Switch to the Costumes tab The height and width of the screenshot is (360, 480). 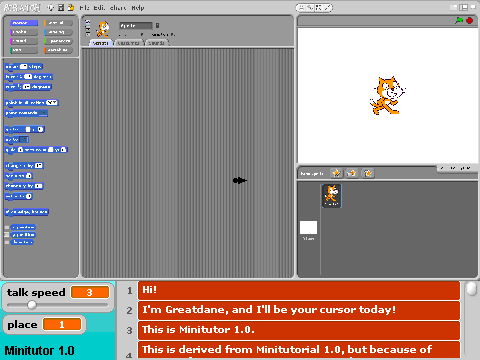tap(128, 43)
